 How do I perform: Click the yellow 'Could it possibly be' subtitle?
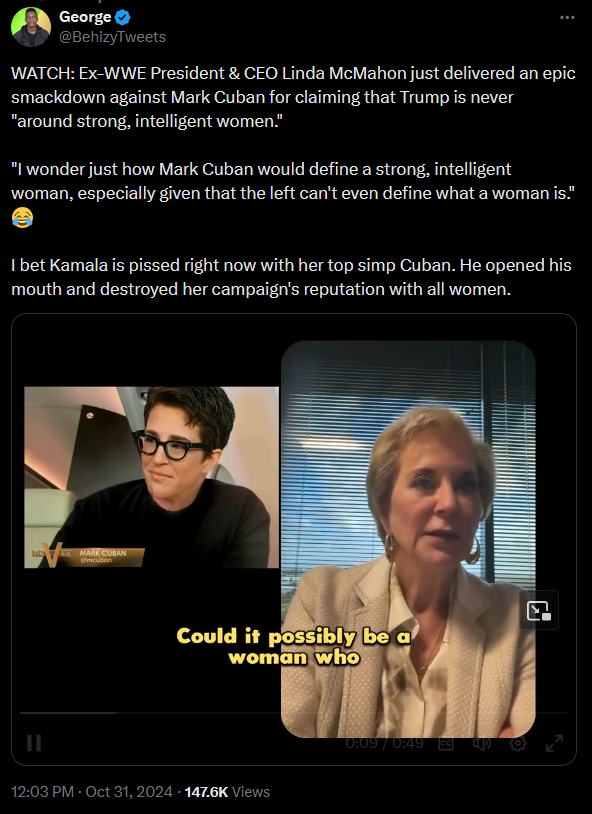[294, 646]
